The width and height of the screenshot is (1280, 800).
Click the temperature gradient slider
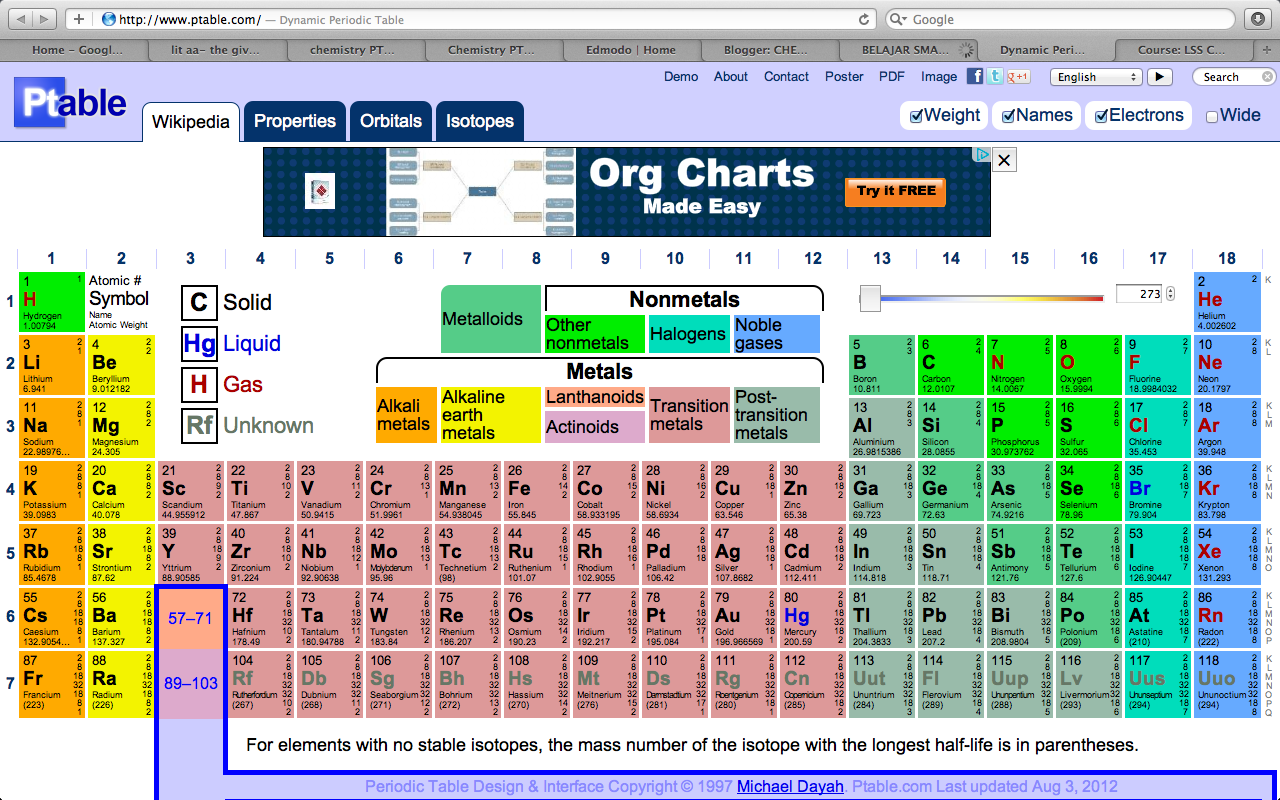(x=870, y=297)
